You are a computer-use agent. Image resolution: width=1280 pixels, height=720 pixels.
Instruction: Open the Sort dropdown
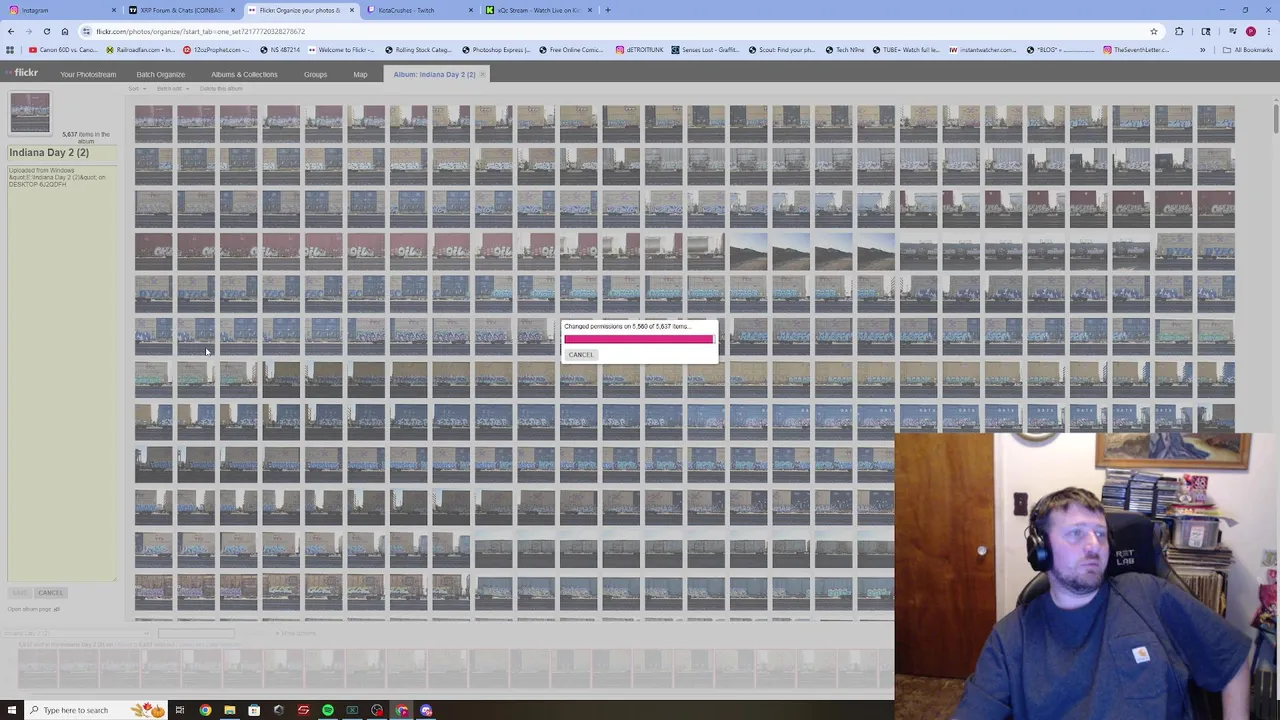click(x=135, y=89)
